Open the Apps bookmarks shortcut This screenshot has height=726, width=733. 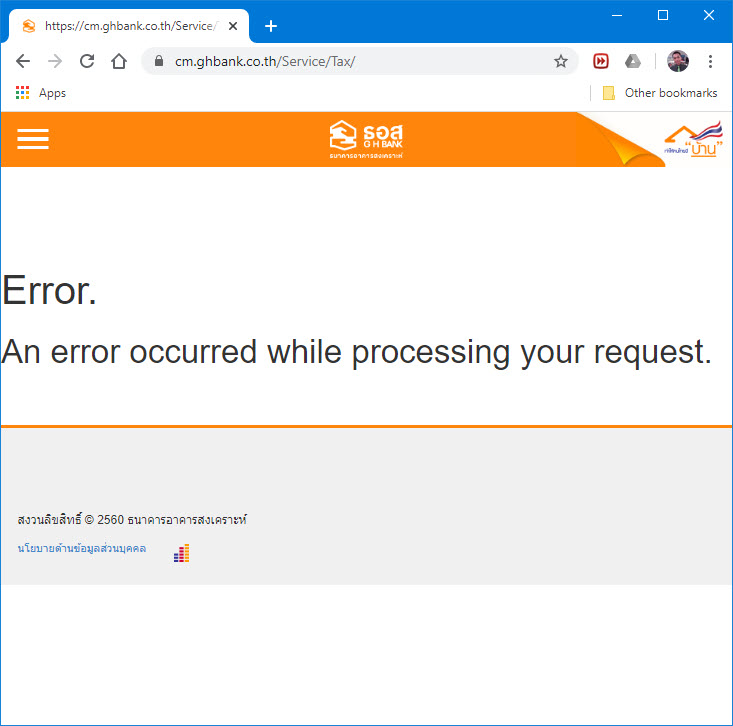(x=41, y=93)
